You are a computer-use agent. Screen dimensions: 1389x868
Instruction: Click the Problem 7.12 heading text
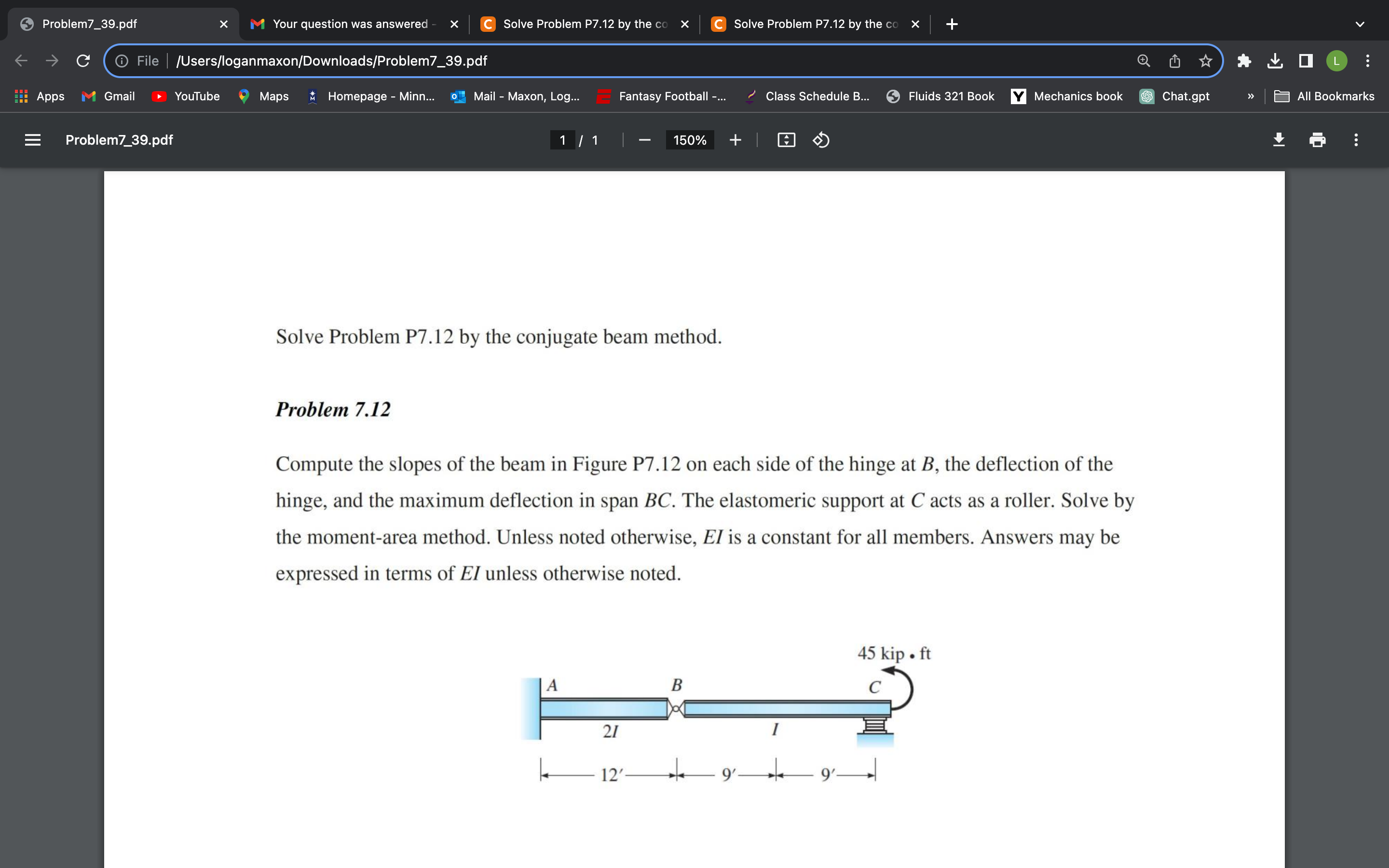click(x=333, y=409)
